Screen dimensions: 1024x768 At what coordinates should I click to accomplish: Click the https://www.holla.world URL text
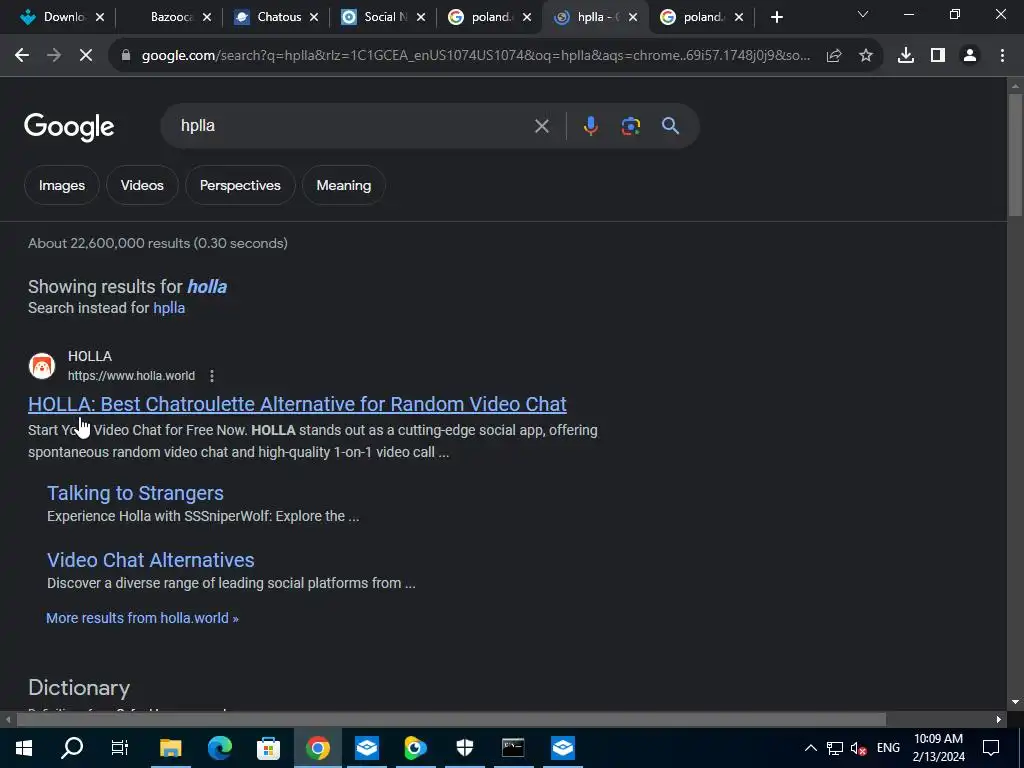pos(131,376)
